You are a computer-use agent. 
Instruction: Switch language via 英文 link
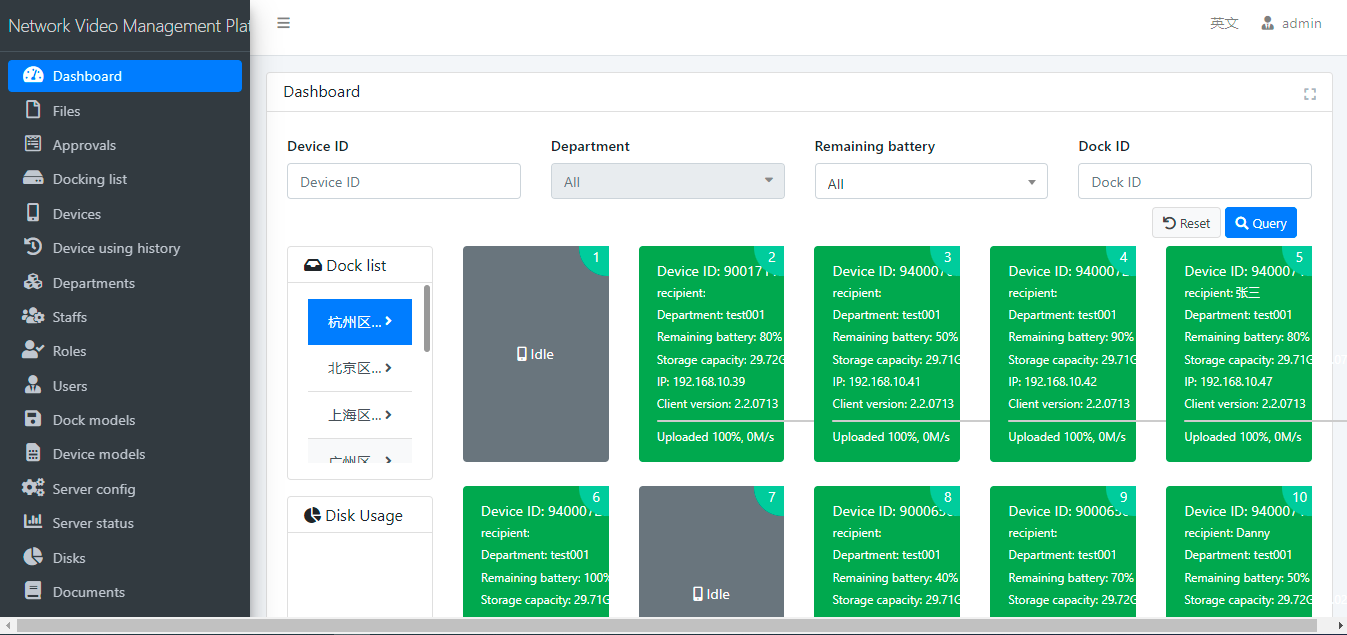[x=1224, y=23]
